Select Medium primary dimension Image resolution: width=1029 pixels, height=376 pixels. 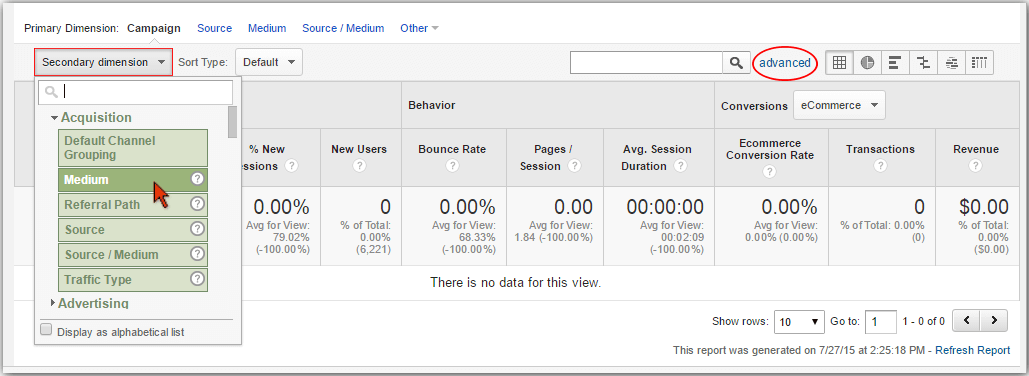pos(267,28)
